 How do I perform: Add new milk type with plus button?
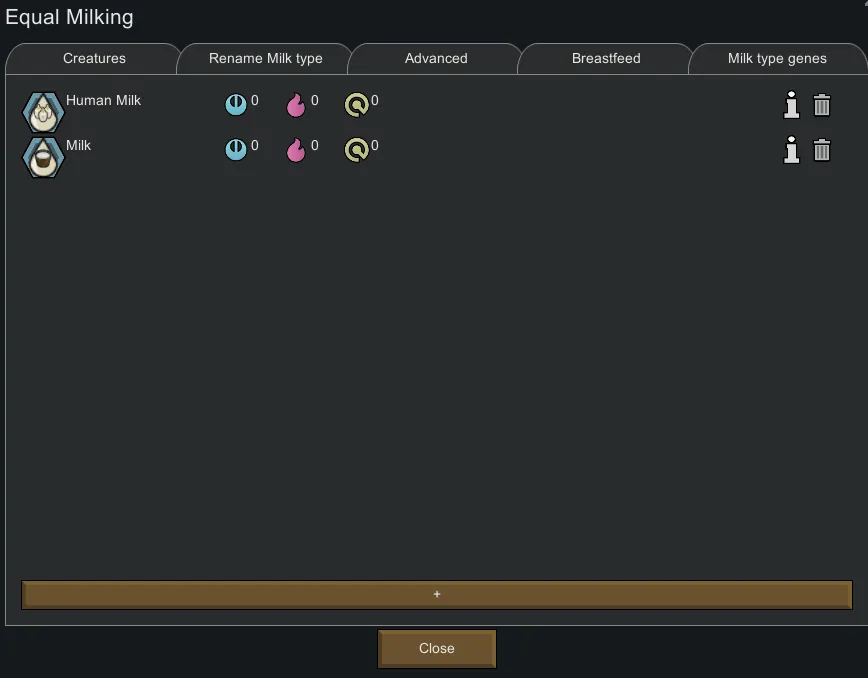coord(437,594)
